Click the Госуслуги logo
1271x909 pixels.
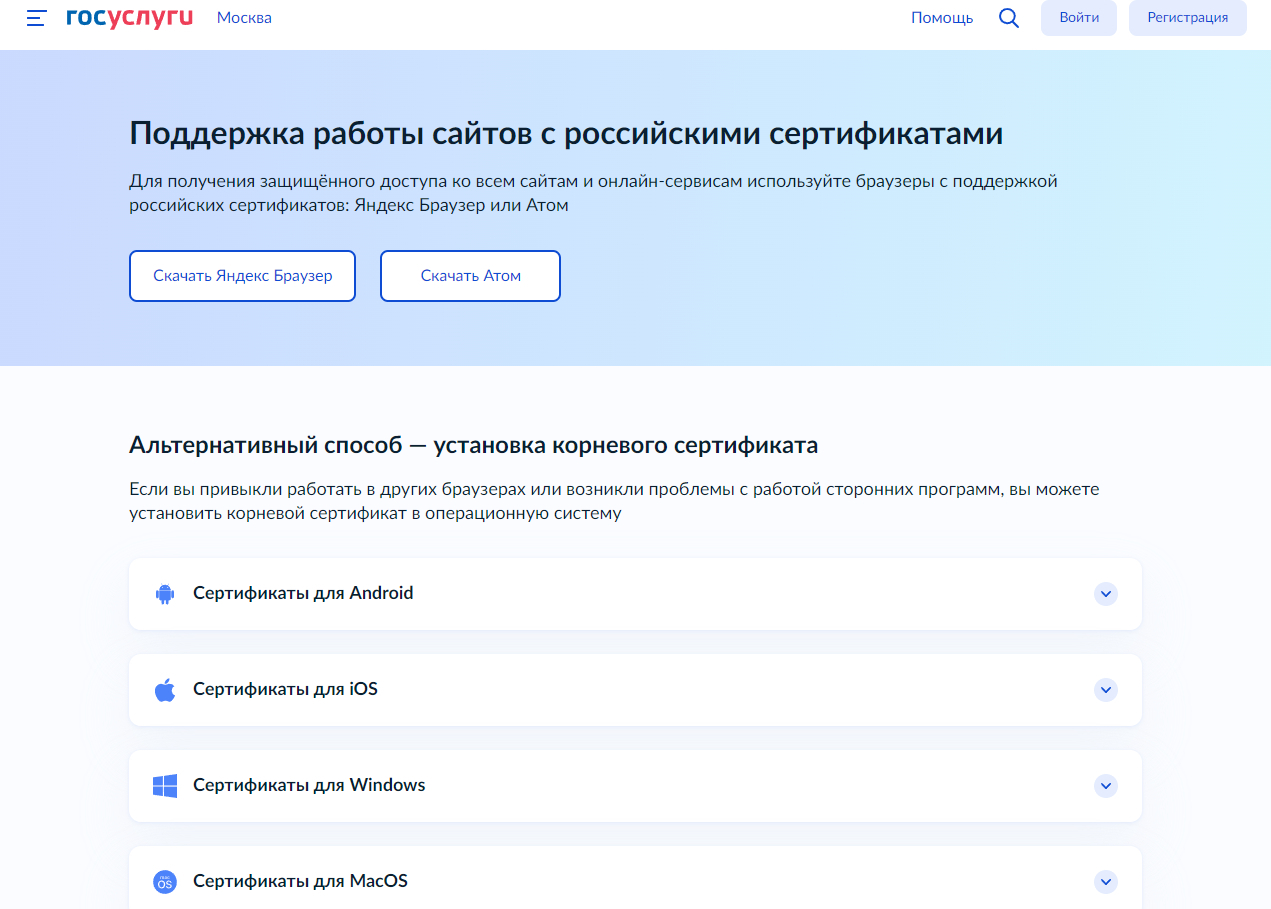point(129,18)
